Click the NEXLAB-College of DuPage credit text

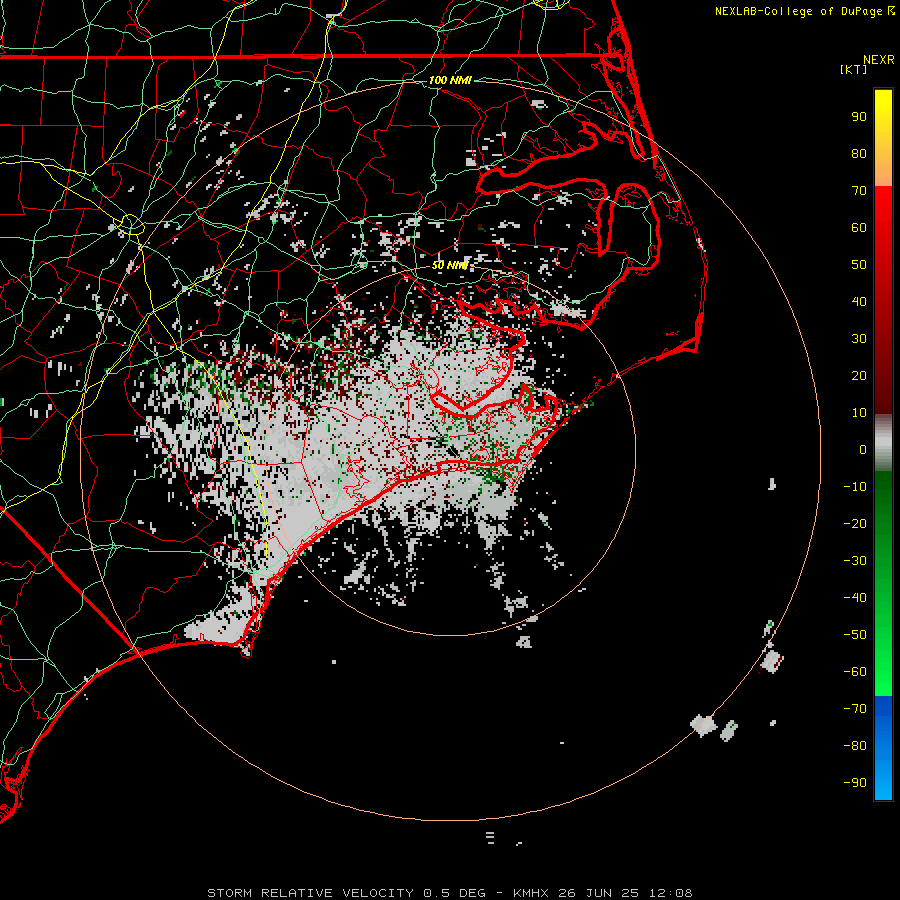(x=798, y=11)
